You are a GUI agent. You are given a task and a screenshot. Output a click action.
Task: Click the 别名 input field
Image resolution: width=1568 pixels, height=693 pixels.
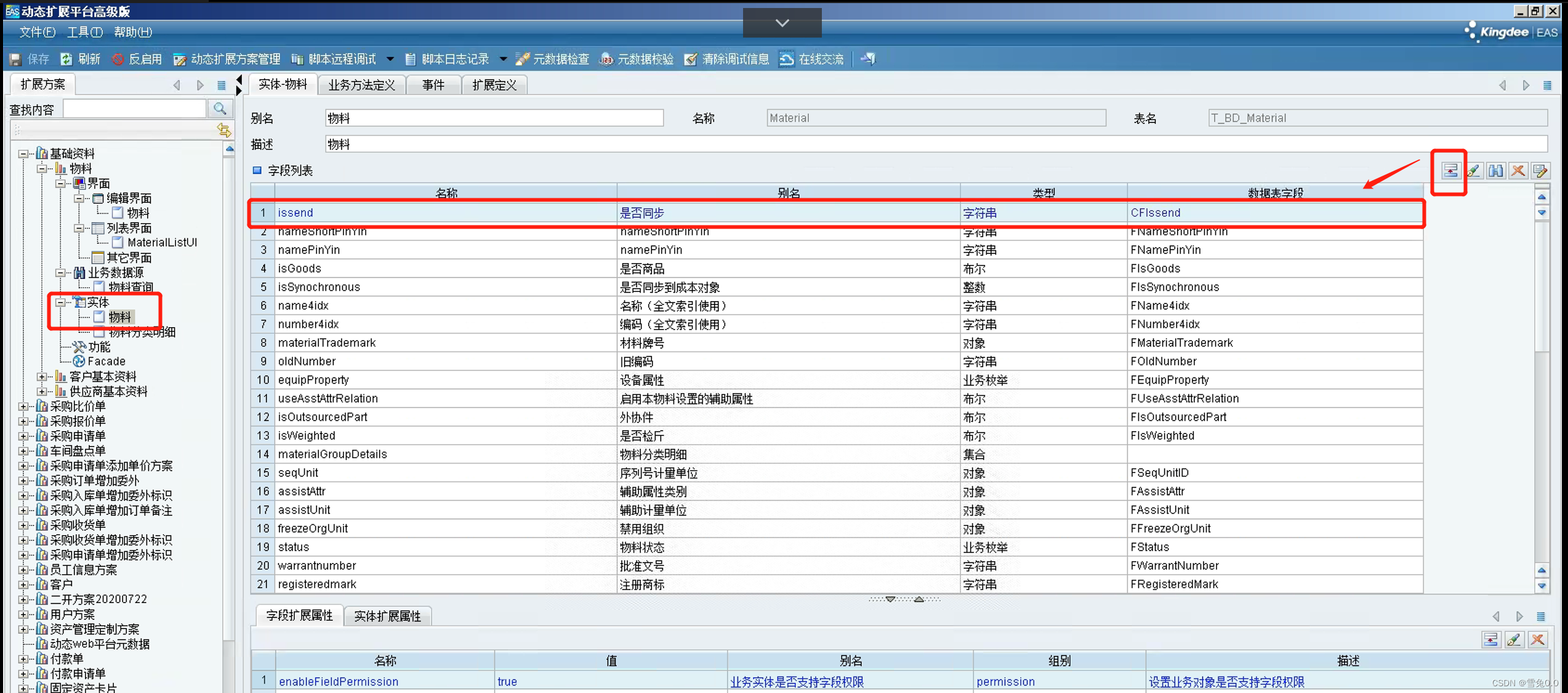point(494,118)
